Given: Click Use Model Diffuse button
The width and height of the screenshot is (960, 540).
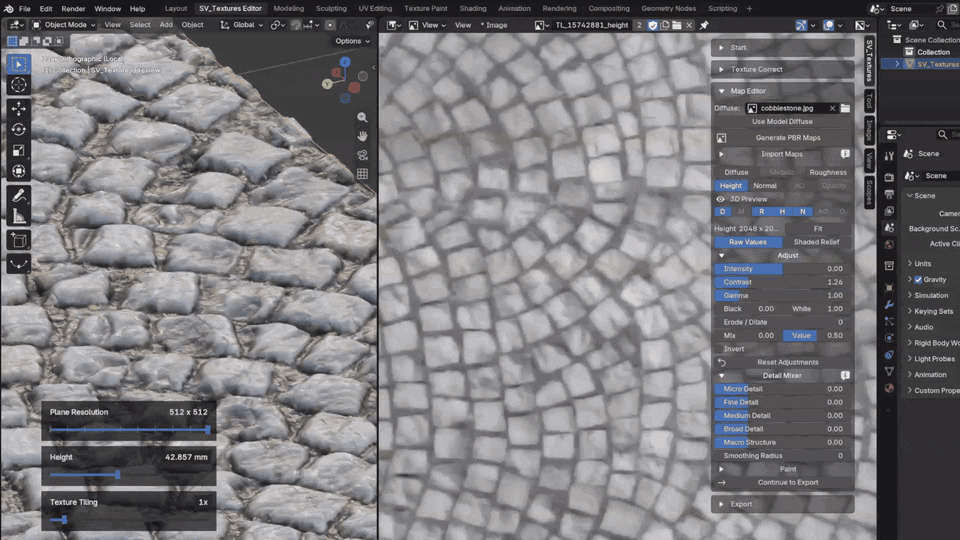Looking at the screenshot, I should [x=782, y=122].
